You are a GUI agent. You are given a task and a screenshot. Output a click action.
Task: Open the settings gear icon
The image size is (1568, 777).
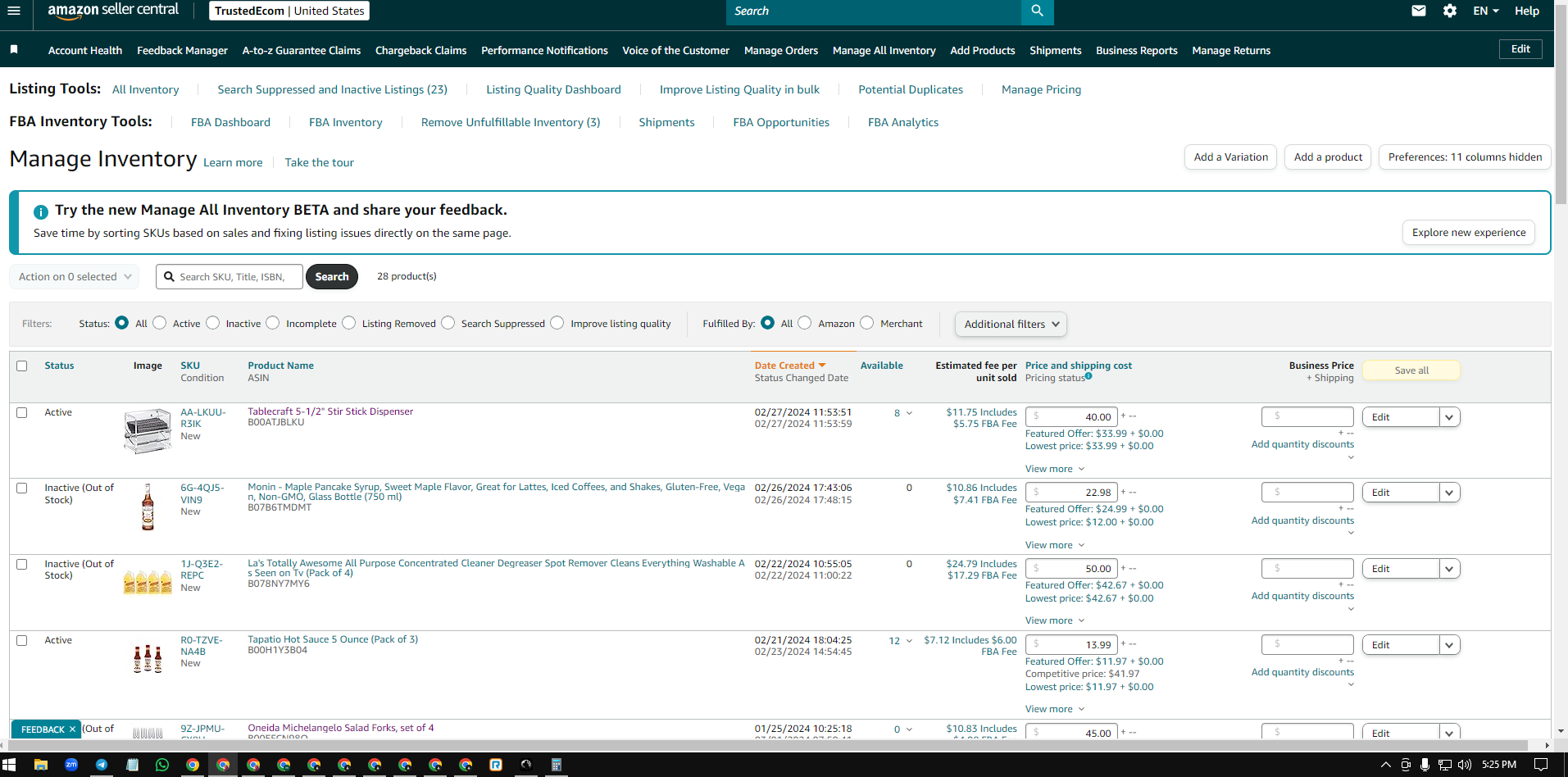tap(1450, 11)
